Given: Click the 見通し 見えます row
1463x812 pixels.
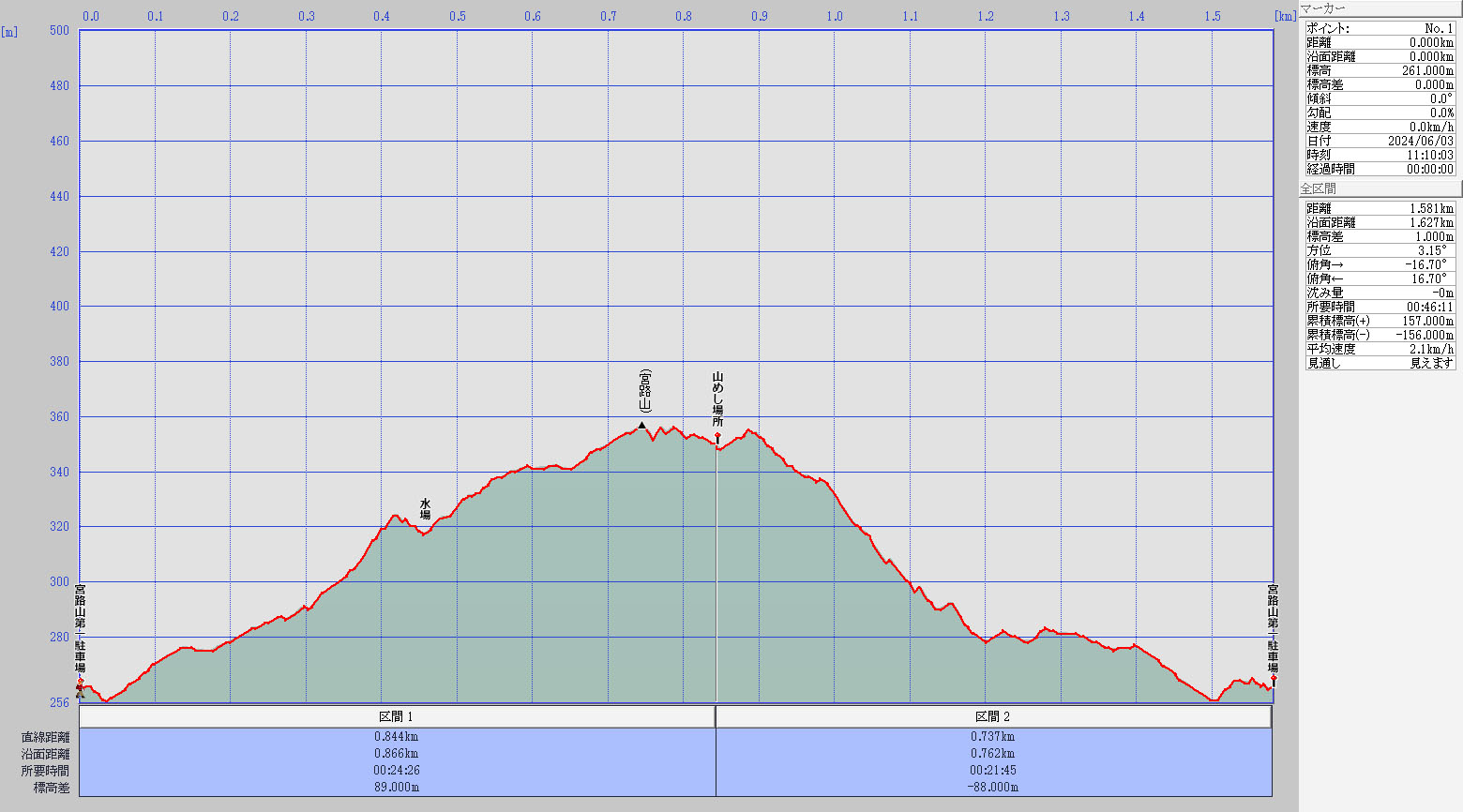Looking at the screenshot, I should point(1380,363).
